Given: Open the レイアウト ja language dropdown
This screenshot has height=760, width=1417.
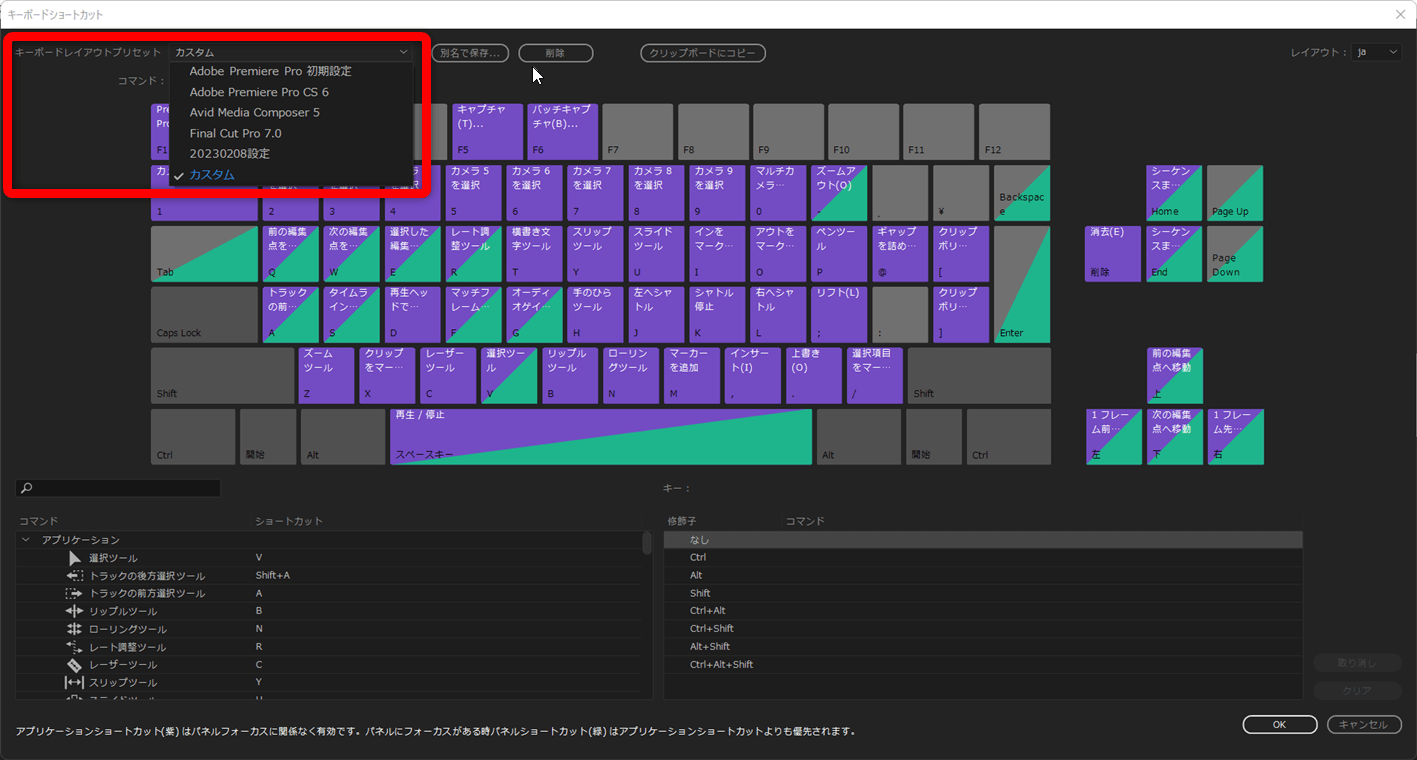Looking at the screenshot, I should (1377, 52).
